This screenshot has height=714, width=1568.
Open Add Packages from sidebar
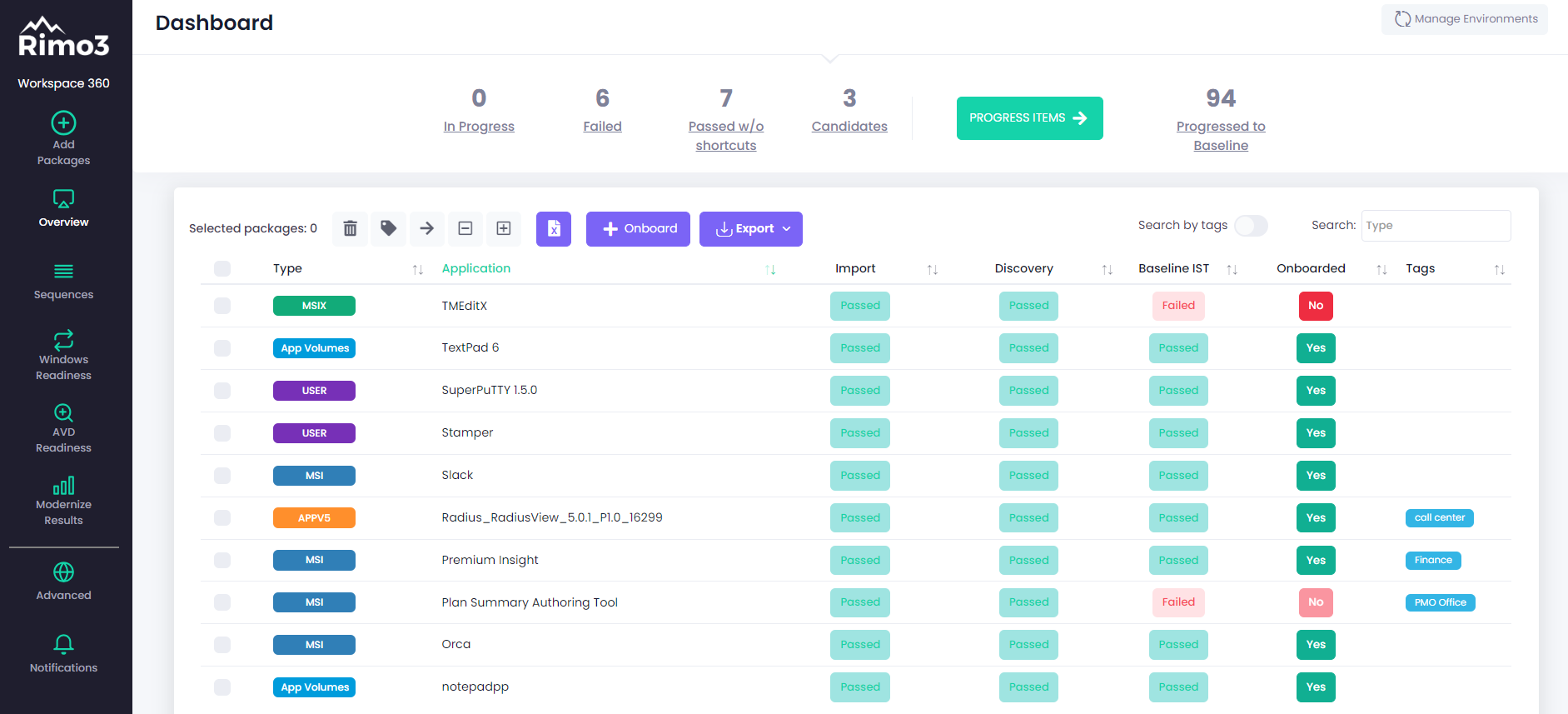click(63, 138)
